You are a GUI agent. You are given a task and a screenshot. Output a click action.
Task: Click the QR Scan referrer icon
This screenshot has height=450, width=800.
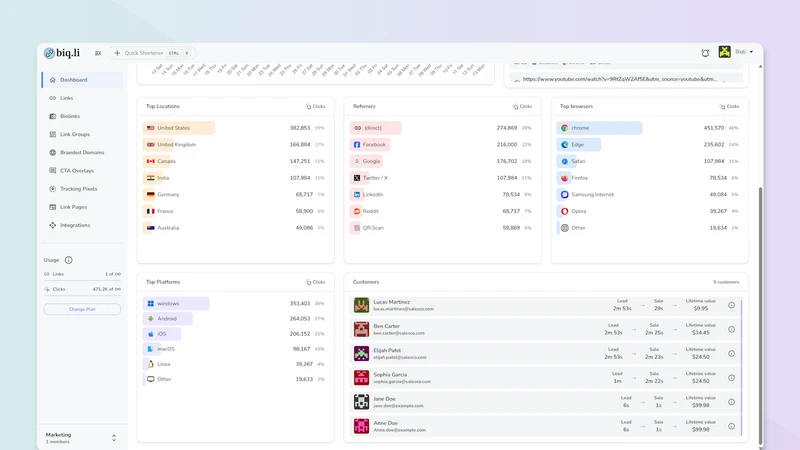coord(357,228)
